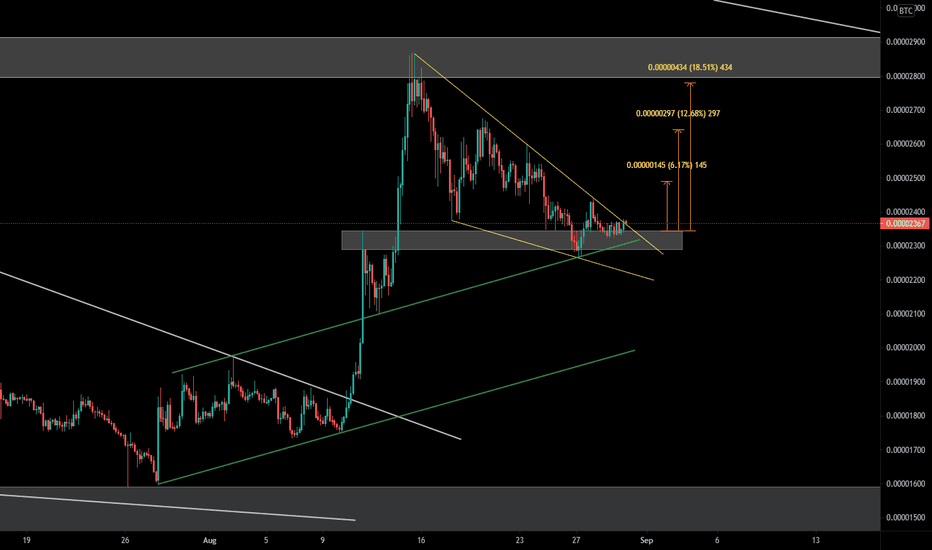Click the 0.00002100 price axis label
The image size is (932, 550).
point(905,314)
